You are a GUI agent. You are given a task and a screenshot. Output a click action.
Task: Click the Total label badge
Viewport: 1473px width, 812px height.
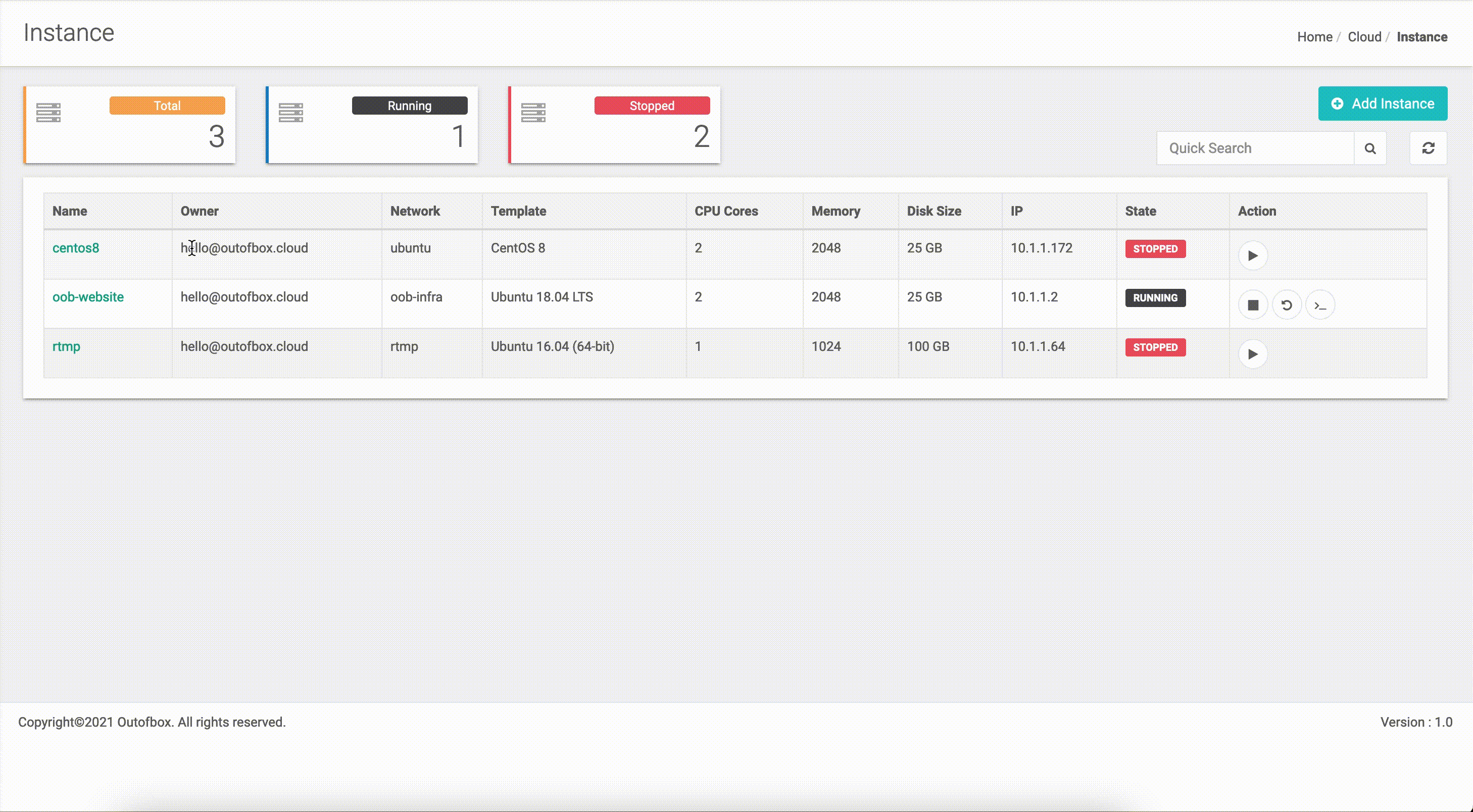[x=167, y=106]
